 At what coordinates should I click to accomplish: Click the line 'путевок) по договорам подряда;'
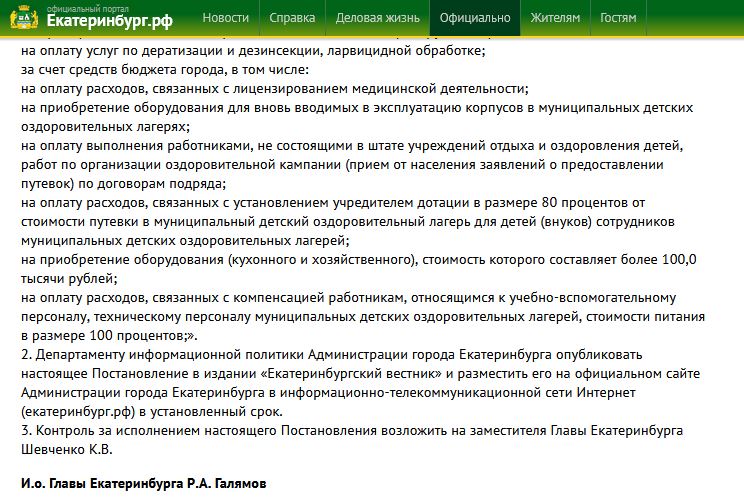click(123, 184)
